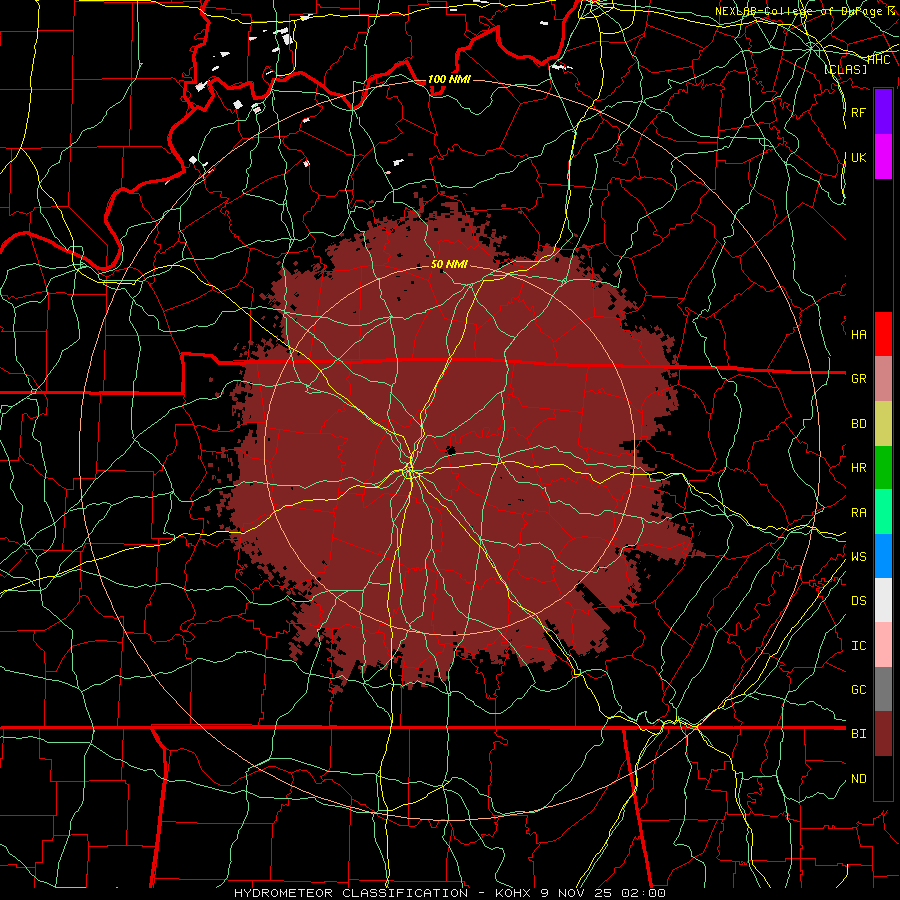Click the HA red legend swatch
Screen dimensions: 900x900
883,334
